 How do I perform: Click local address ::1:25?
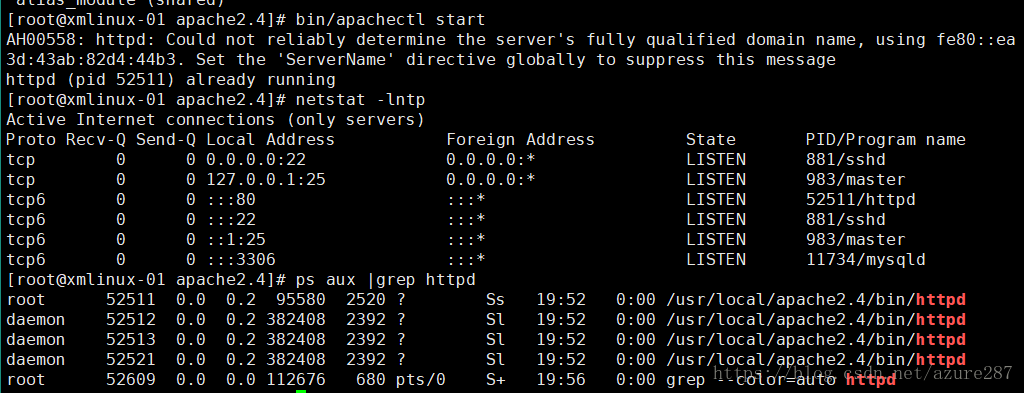236,240
